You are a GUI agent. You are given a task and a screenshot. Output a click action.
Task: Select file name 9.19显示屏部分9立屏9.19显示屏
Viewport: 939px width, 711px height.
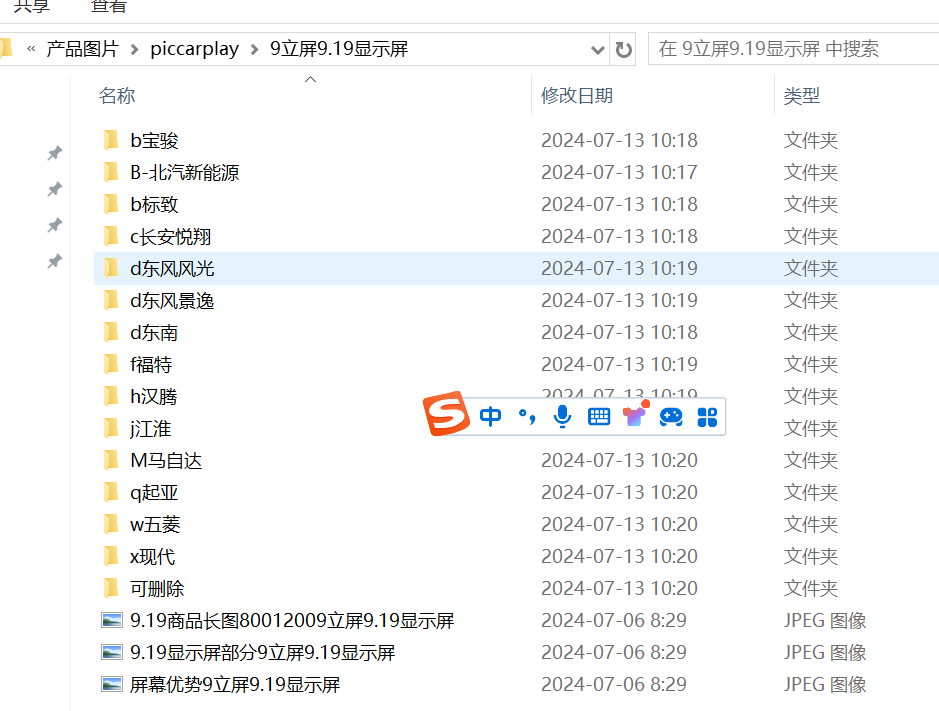[x=262, y=652]
